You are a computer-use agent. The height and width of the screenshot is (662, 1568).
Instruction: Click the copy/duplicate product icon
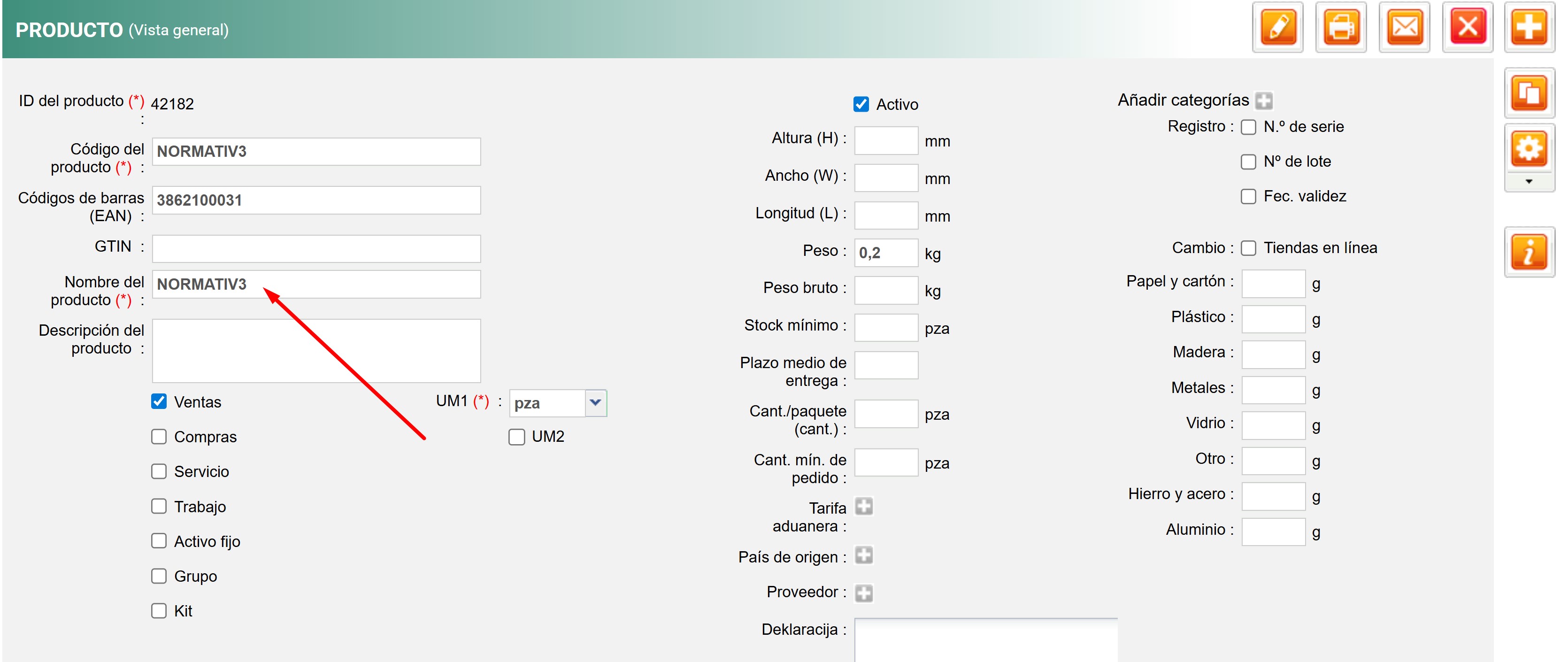tap(1530, 93)
